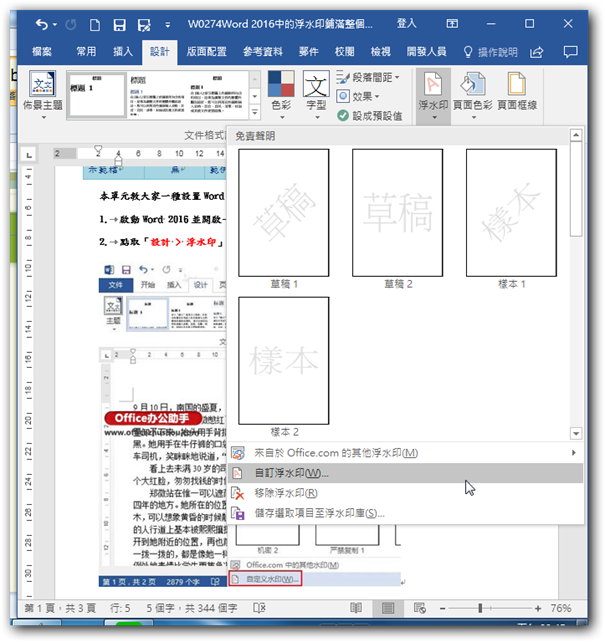Open the 色彩 color palette dropdown
605x642 pixels.
281,95
